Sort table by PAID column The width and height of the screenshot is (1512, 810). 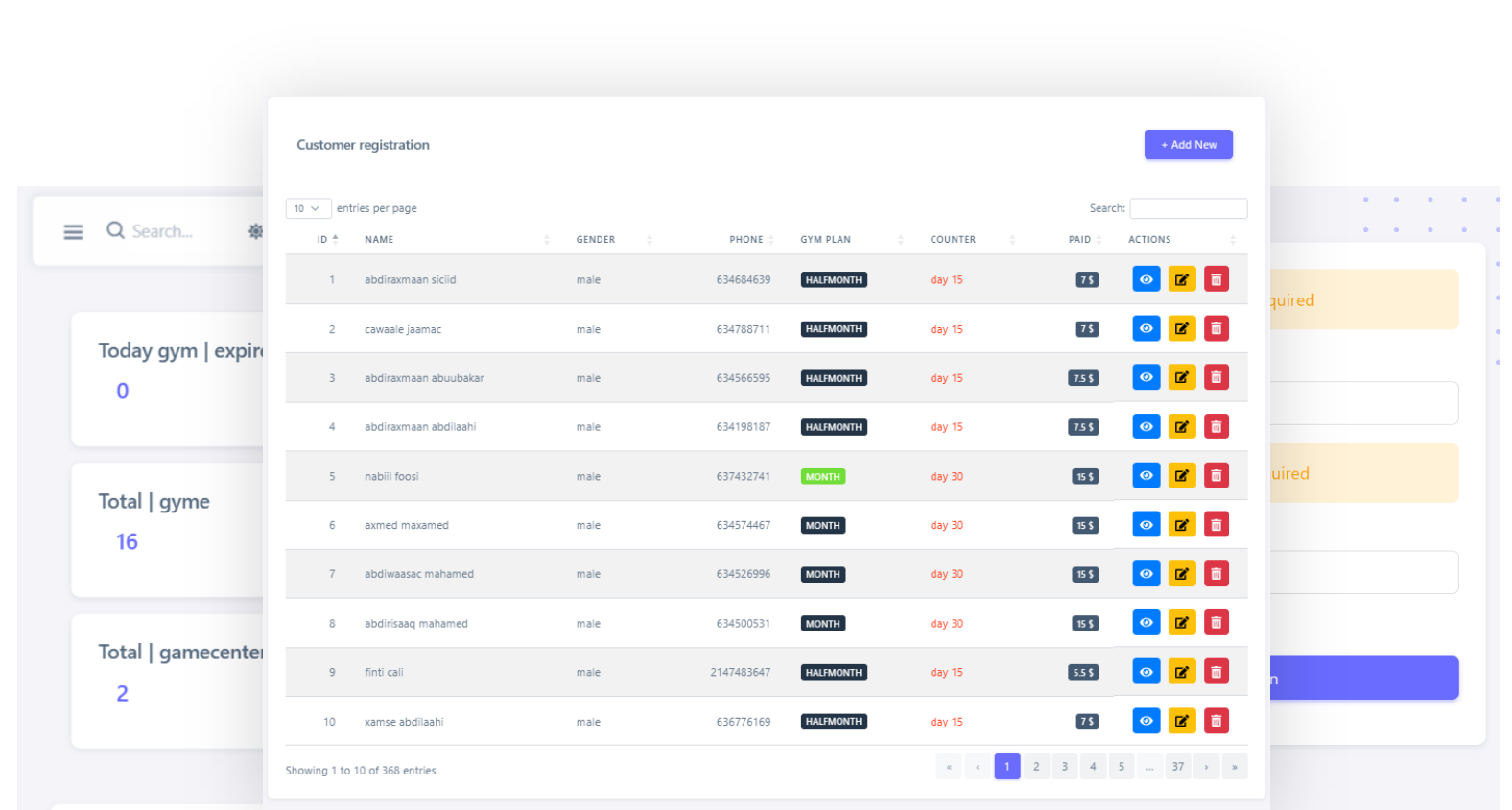[1085, 239]
